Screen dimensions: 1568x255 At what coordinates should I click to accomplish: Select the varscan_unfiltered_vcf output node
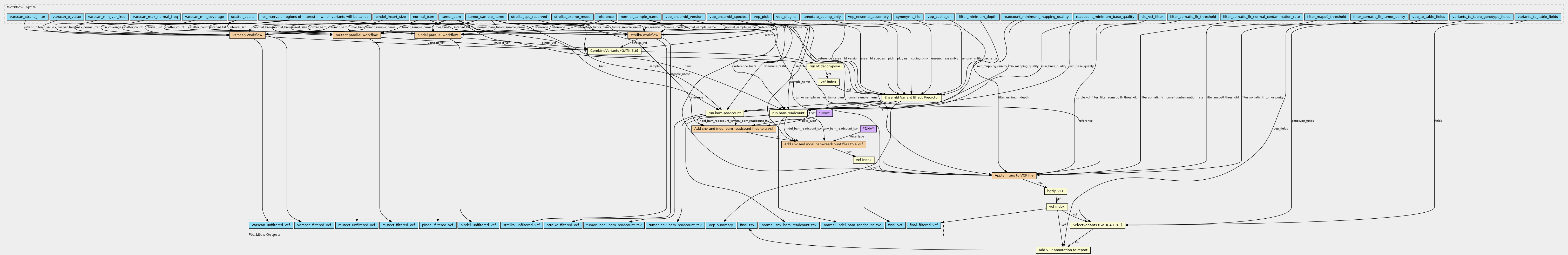click(x=270, y=225)
